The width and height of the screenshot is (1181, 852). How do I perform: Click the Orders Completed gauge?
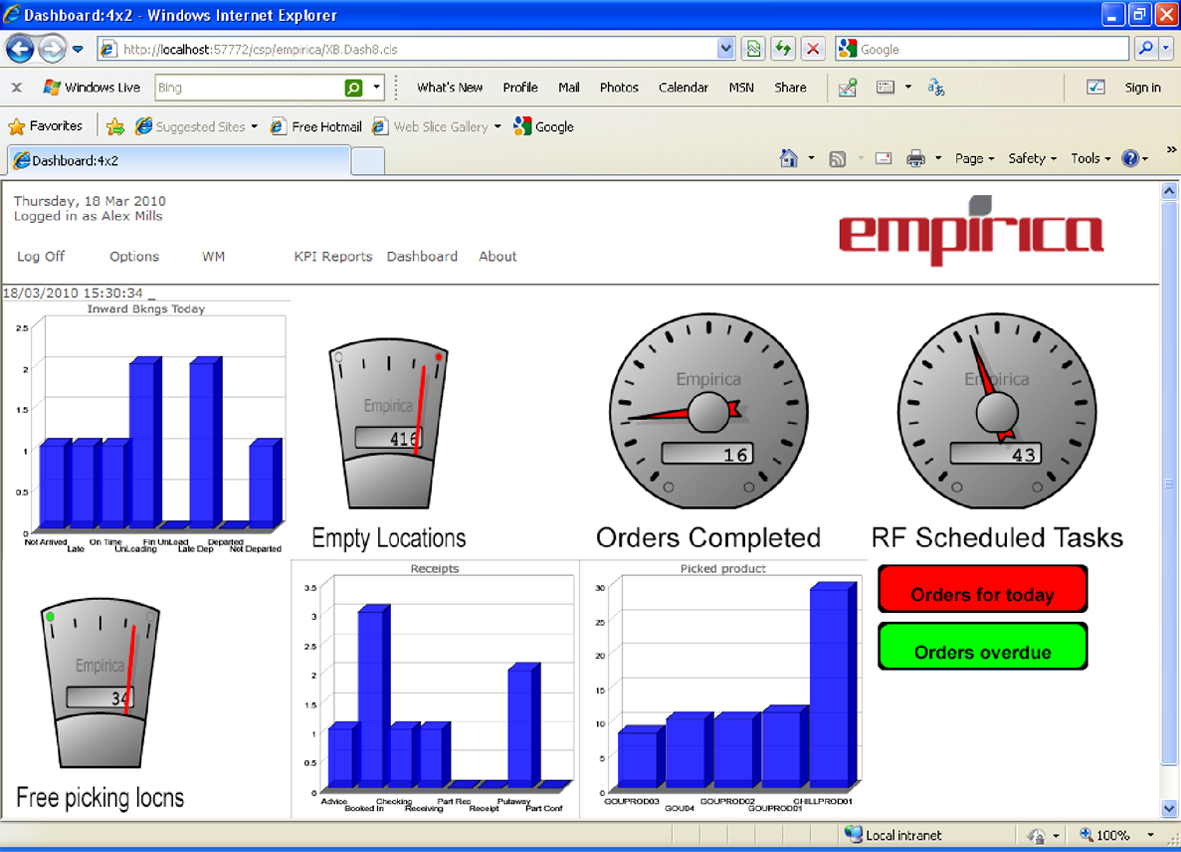(708, 409)
